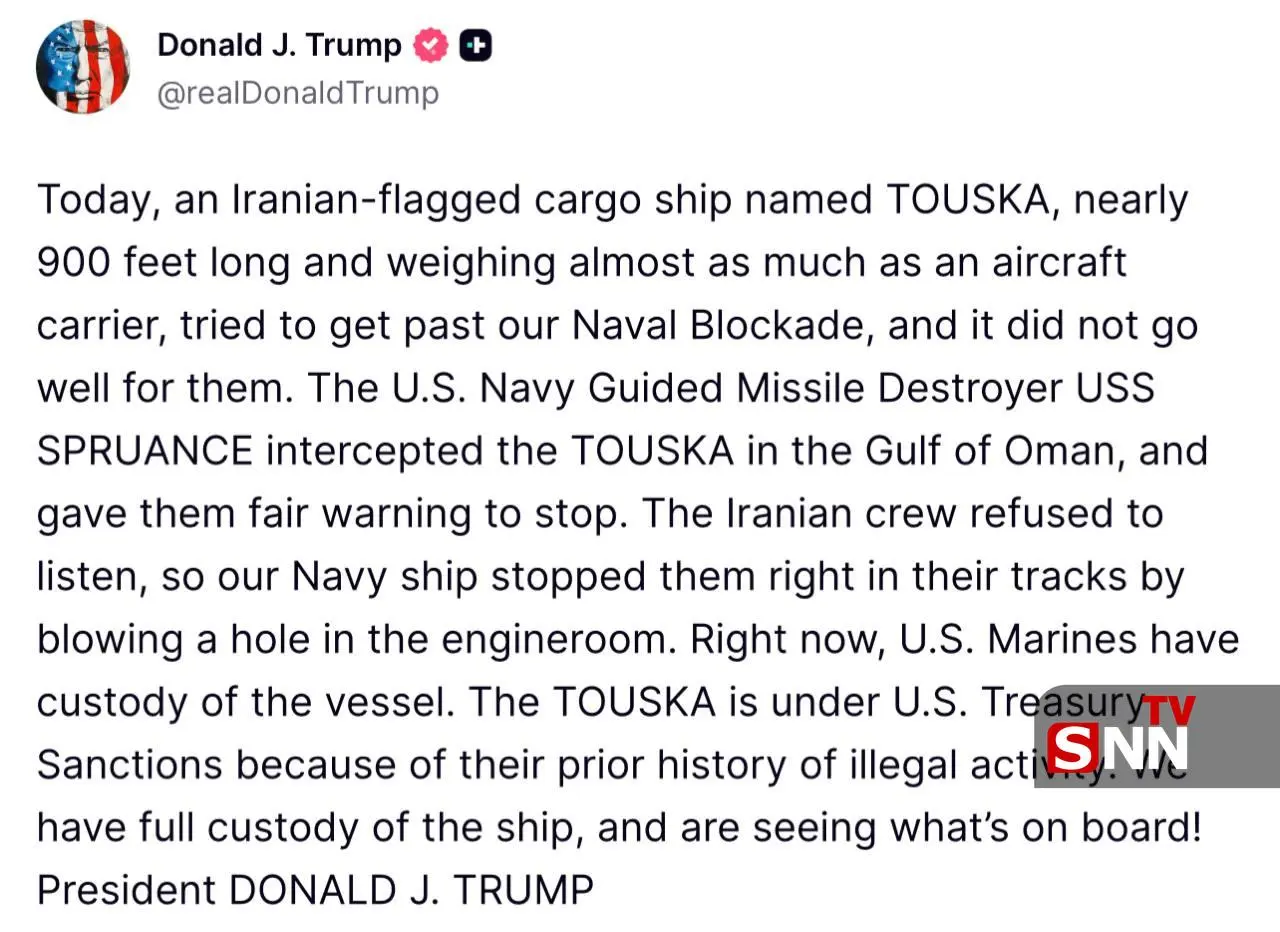Click the word "aircraft" in the post

pyautogui.click(x=1059, y=262)
